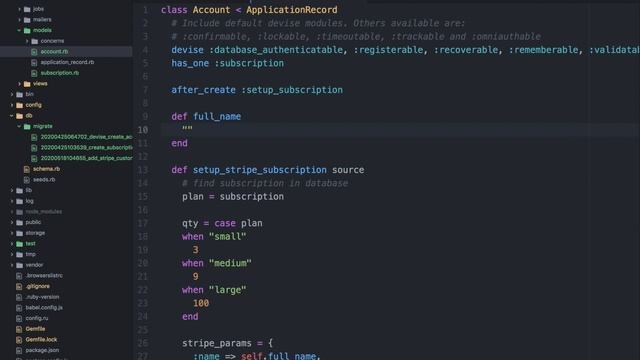Click the 'when "large"' line

point(214,290)
